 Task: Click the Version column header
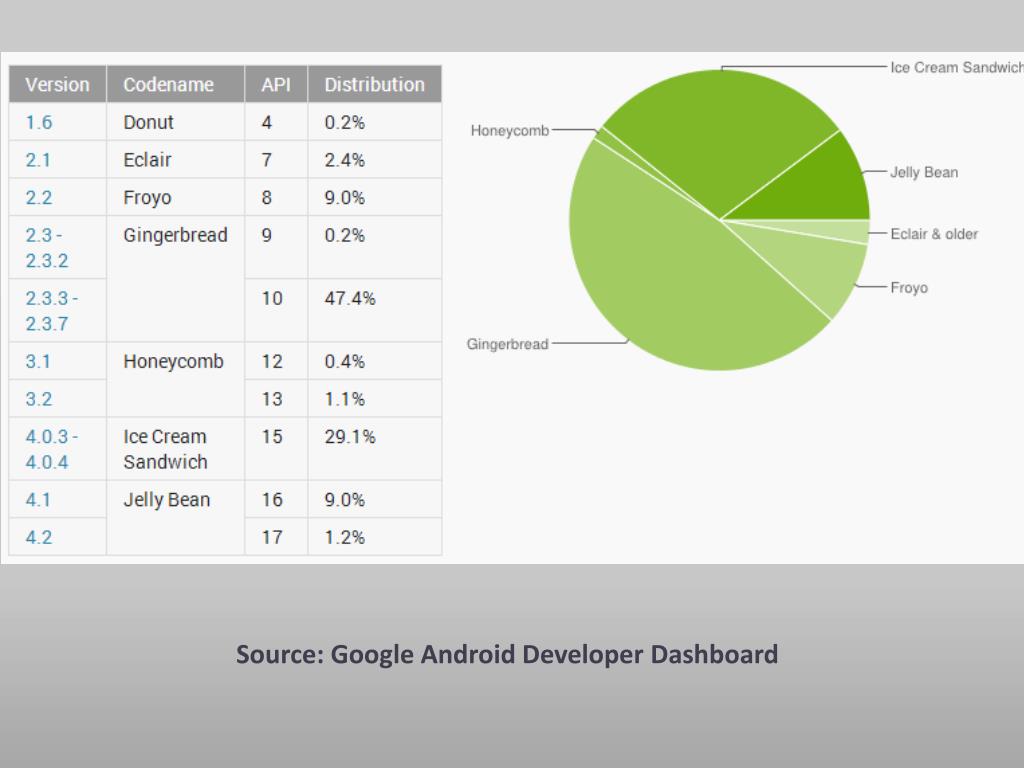[x=57, y=84]
